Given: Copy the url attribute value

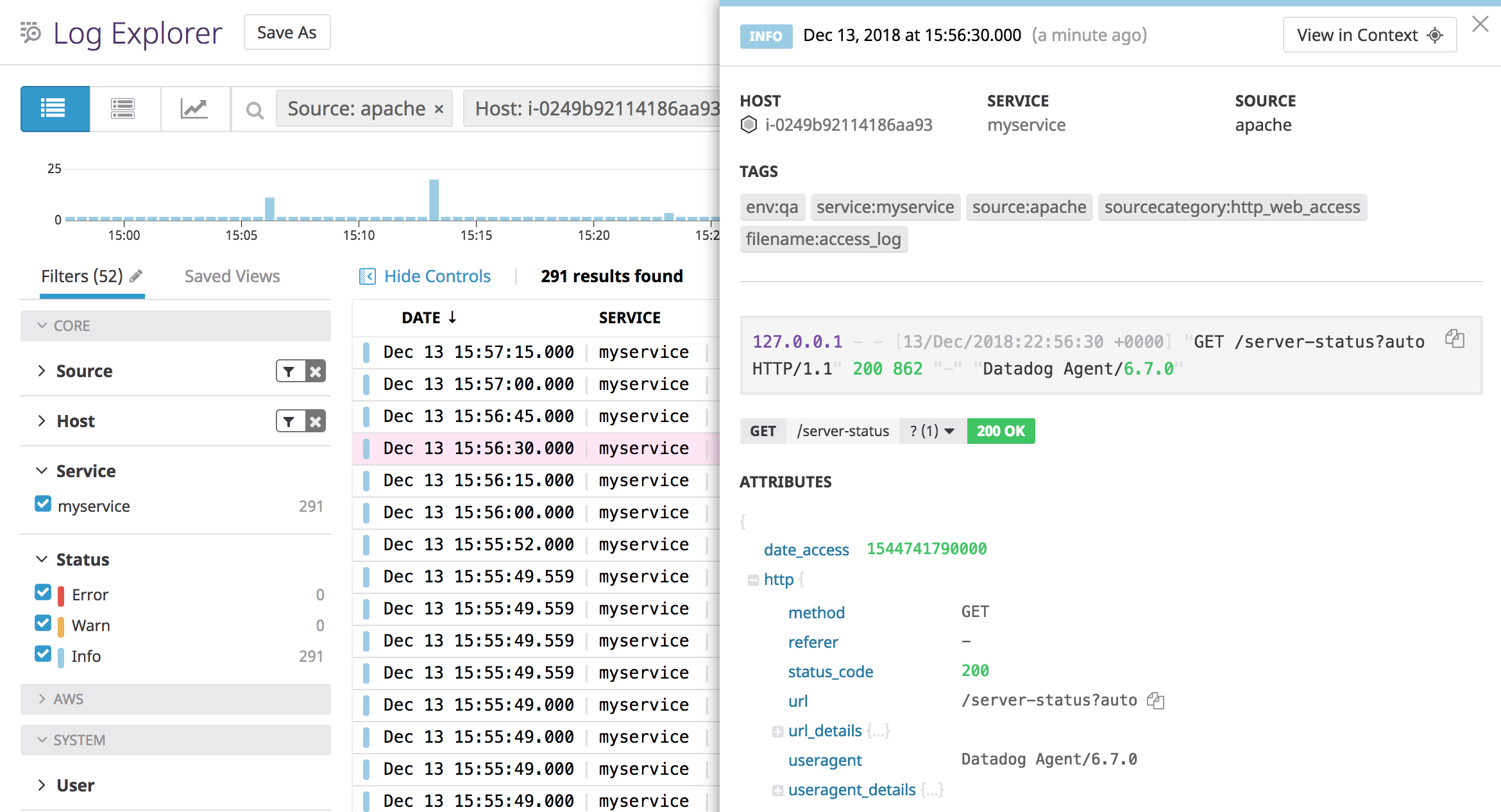Looking at the screenshot, I should (x=1156, y=700).
